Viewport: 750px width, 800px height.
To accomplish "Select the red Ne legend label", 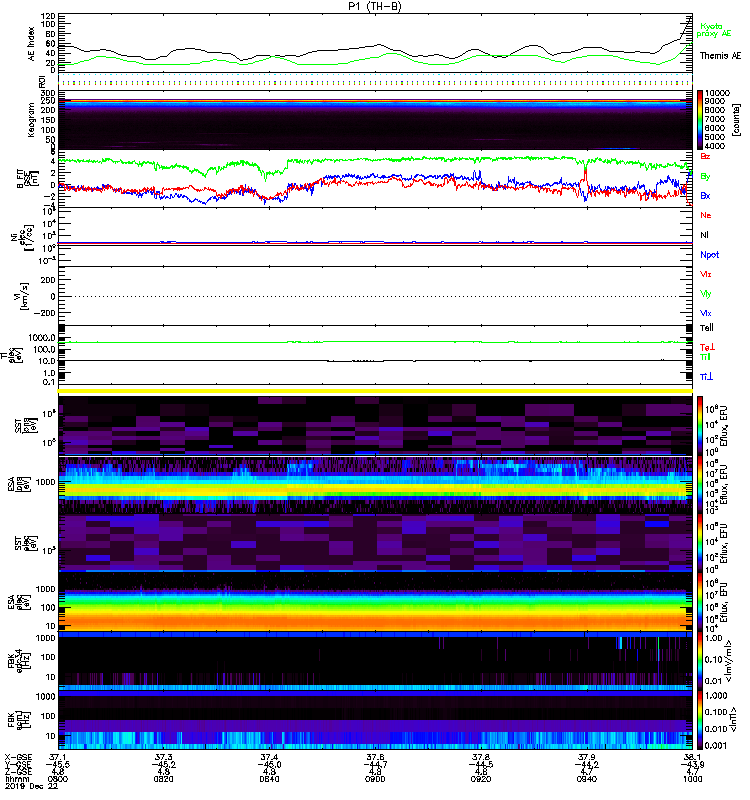I will (x=705, y=215).
